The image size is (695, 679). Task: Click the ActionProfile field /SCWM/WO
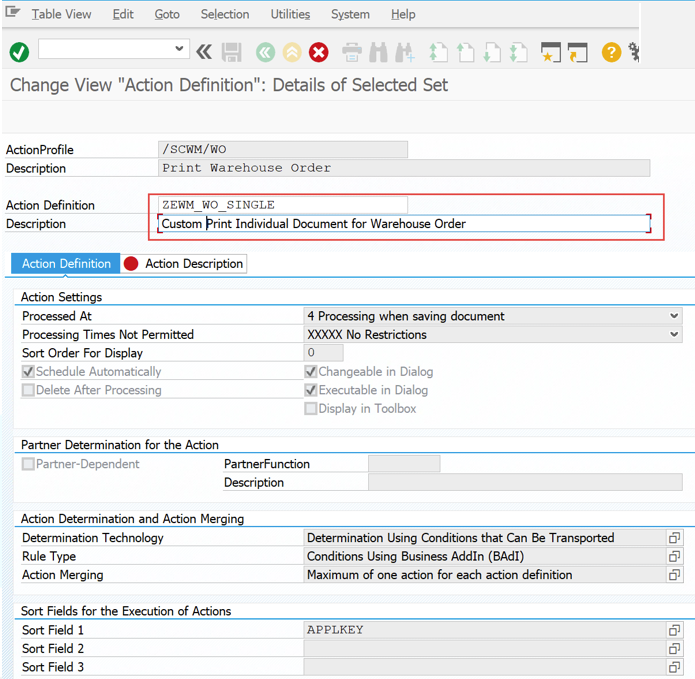coord(283,149)
